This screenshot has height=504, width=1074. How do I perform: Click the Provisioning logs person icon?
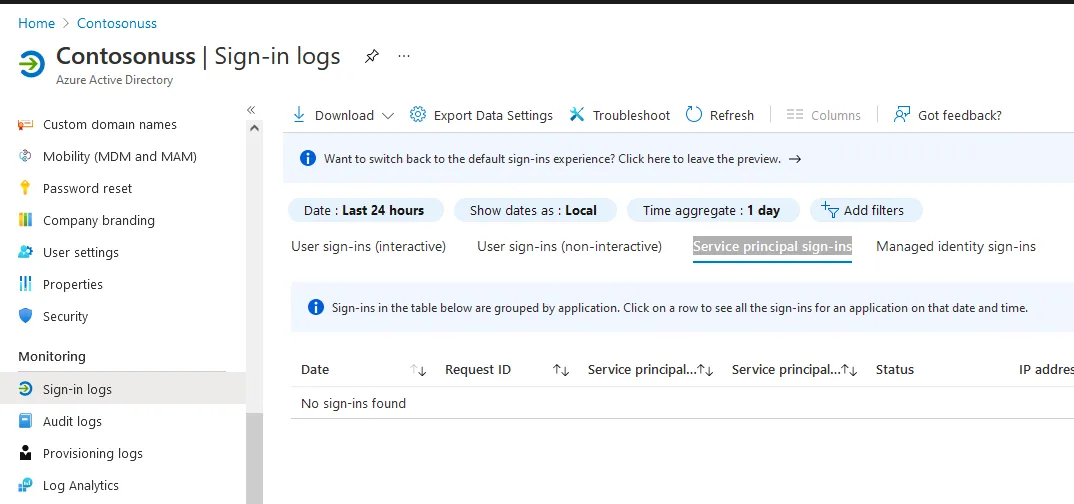[x=25, y=453]
